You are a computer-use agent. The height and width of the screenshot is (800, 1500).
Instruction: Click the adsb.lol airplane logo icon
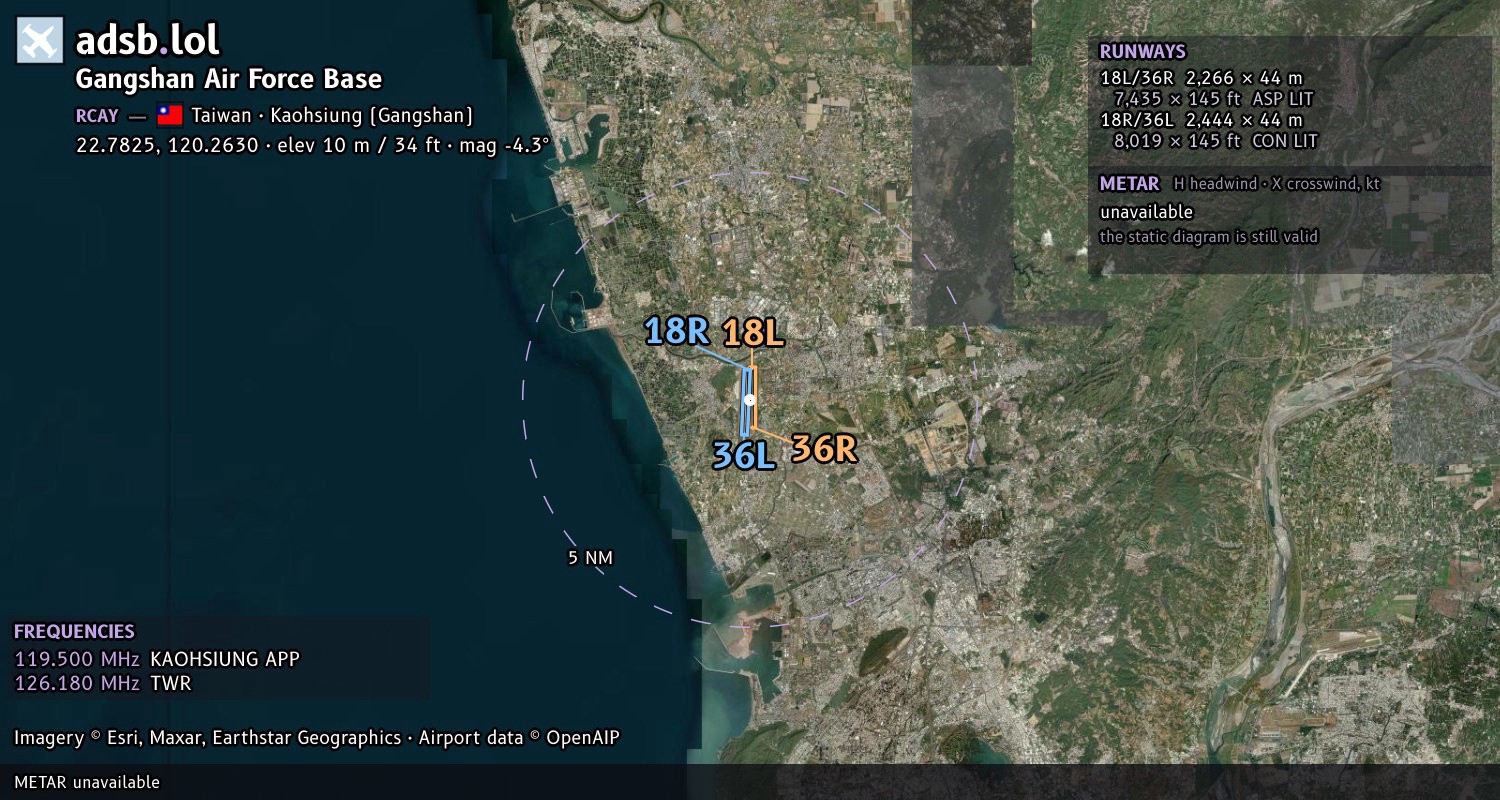pyautogui.click(x=40, y=40)
